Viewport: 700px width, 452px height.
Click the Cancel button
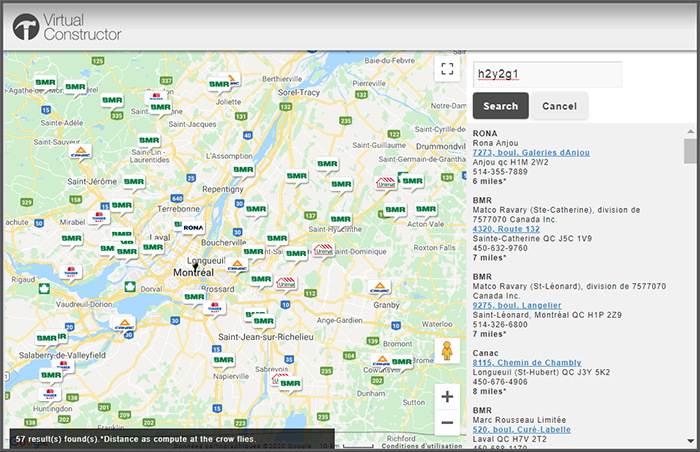pos(559,106)
